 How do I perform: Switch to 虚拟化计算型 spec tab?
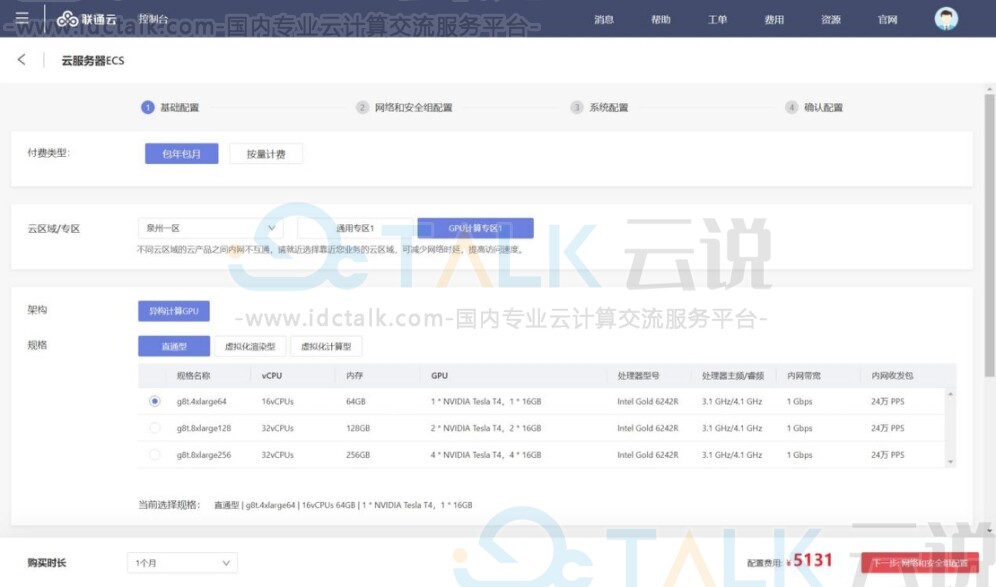[326, 346]
